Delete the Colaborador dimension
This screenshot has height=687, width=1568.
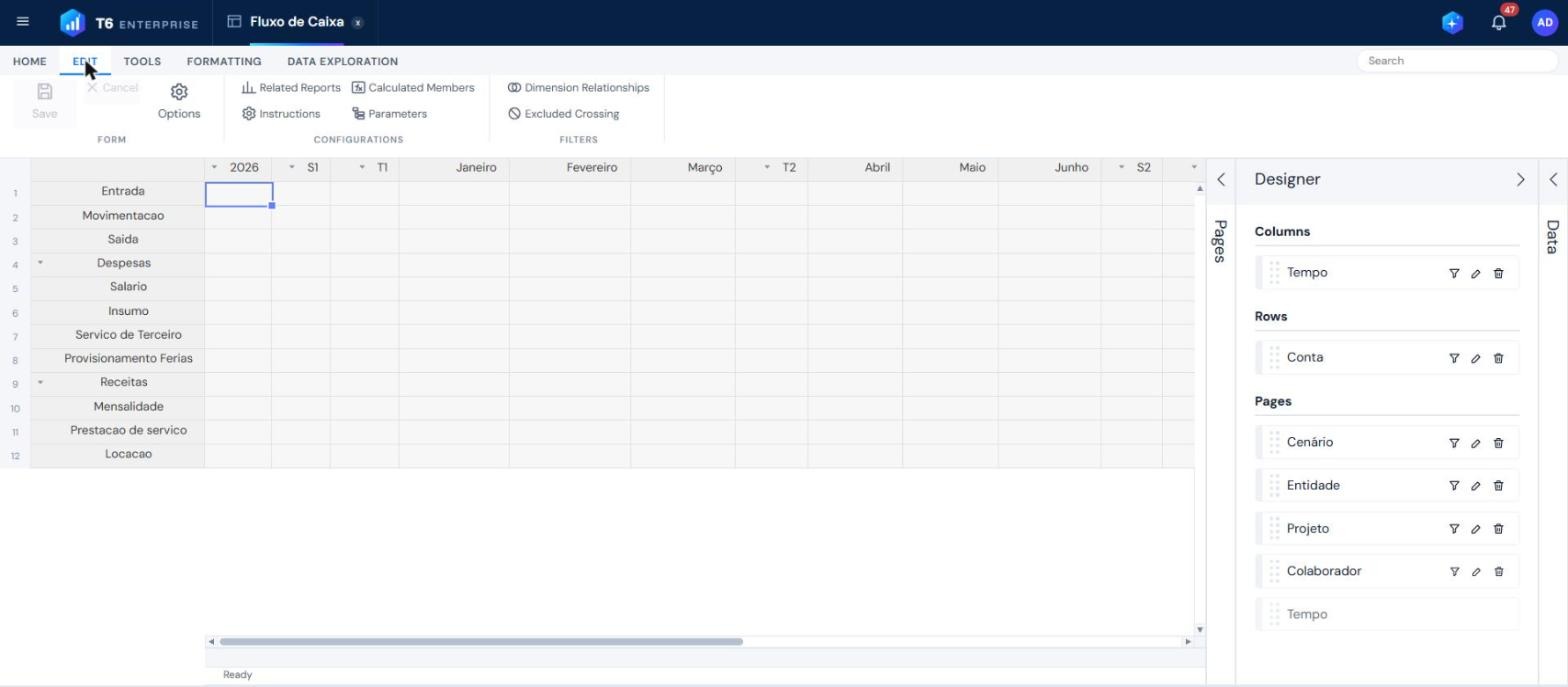coord(1498,572)
